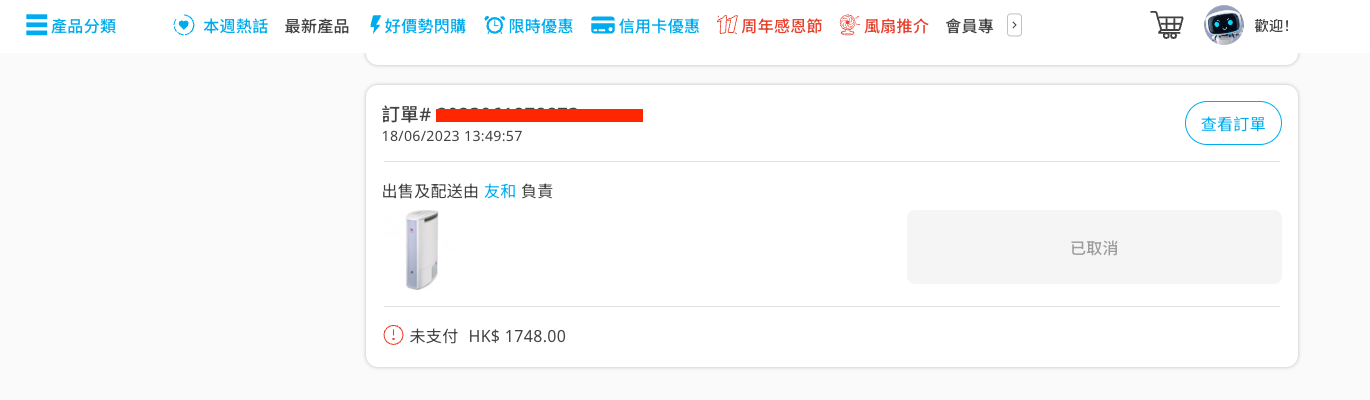This screenshot has width=1370, height=400.
Task: Click the 歡迎! greeting text
Action: tap(1271, 26)
